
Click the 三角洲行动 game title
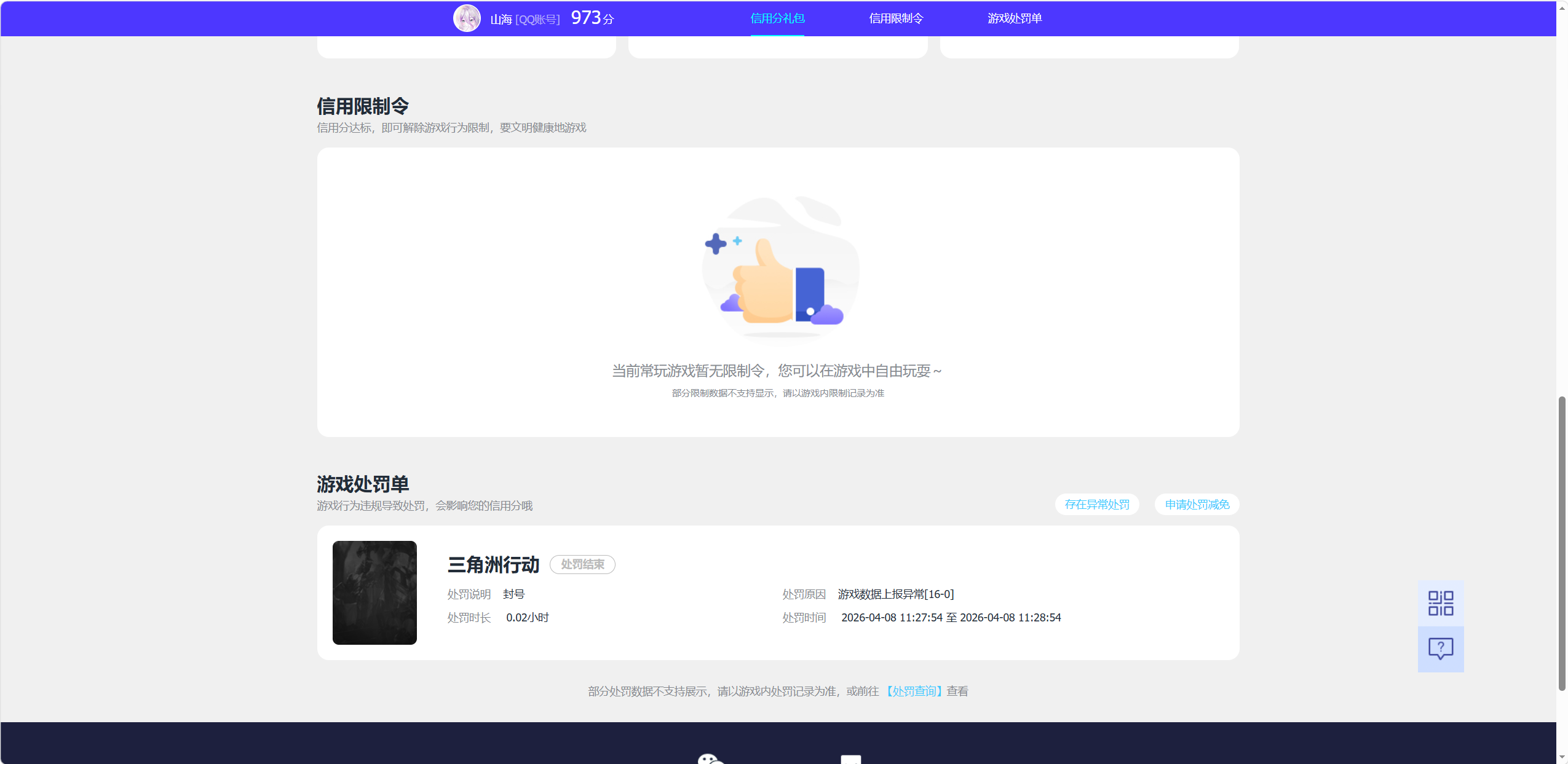pos(493,564)
